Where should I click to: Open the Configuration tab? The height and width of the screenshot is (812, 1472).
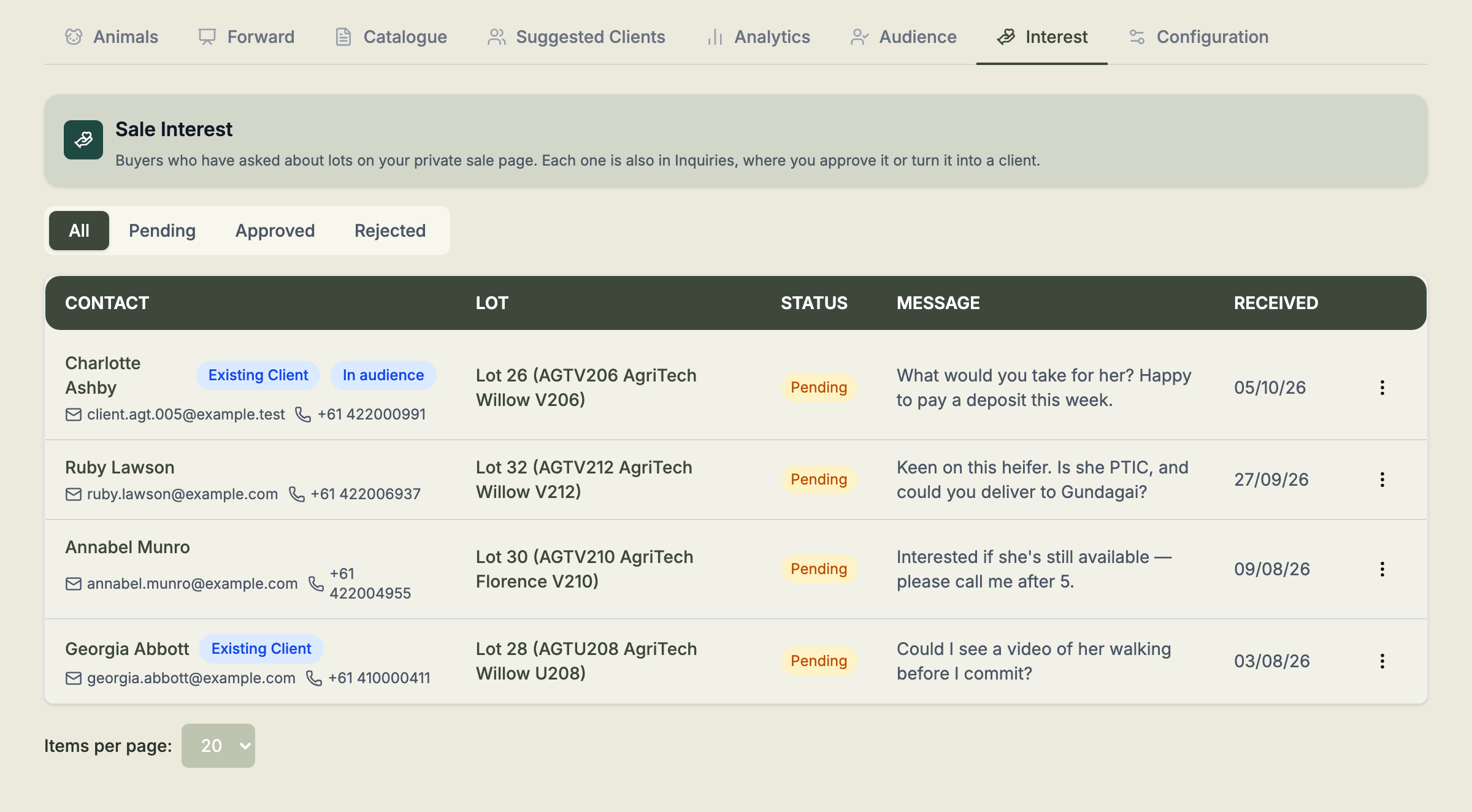[x=1198, y=37]
